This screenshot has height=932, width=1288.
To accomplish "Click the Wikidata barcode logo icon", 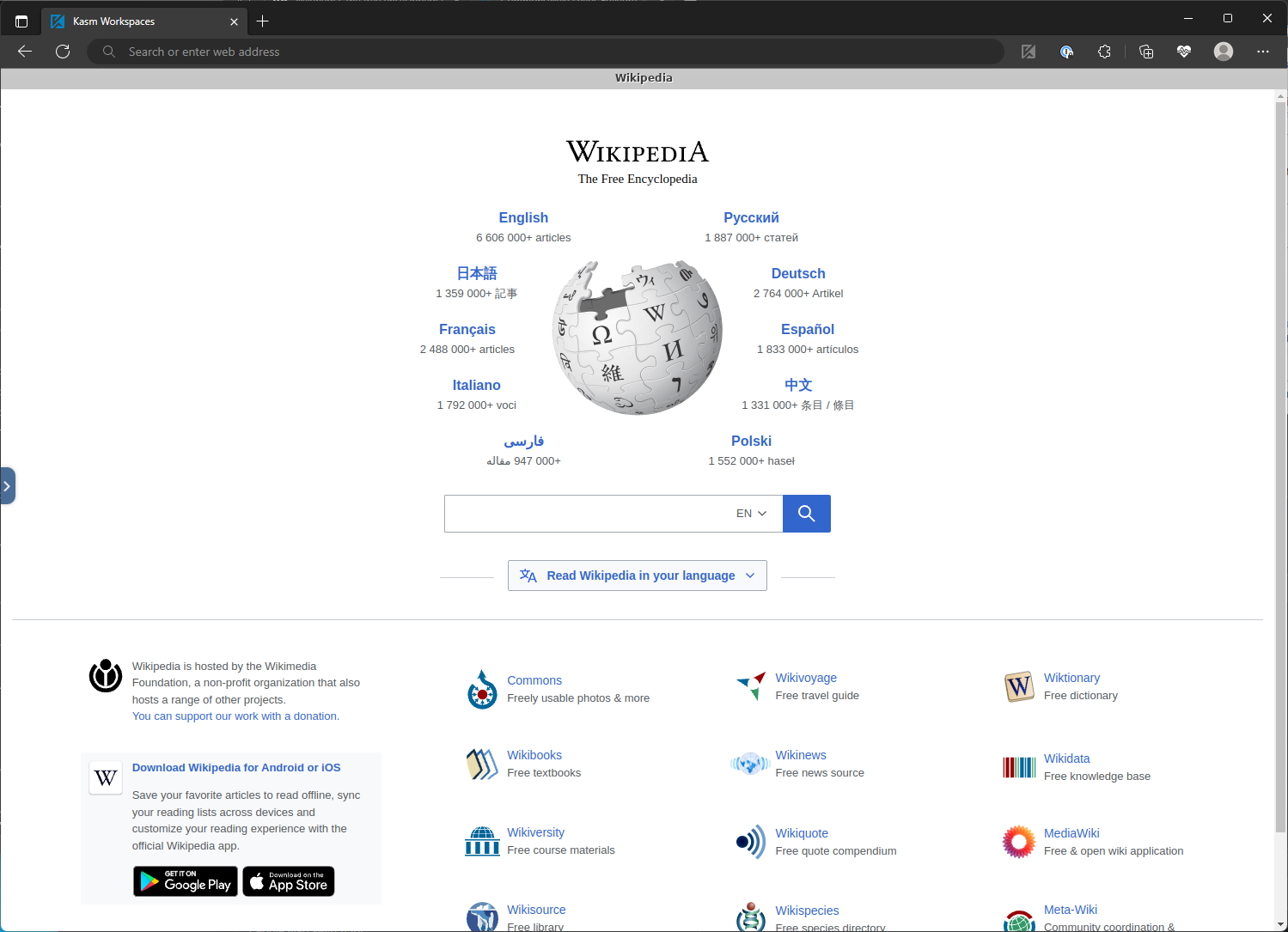I will (1019, 767).
